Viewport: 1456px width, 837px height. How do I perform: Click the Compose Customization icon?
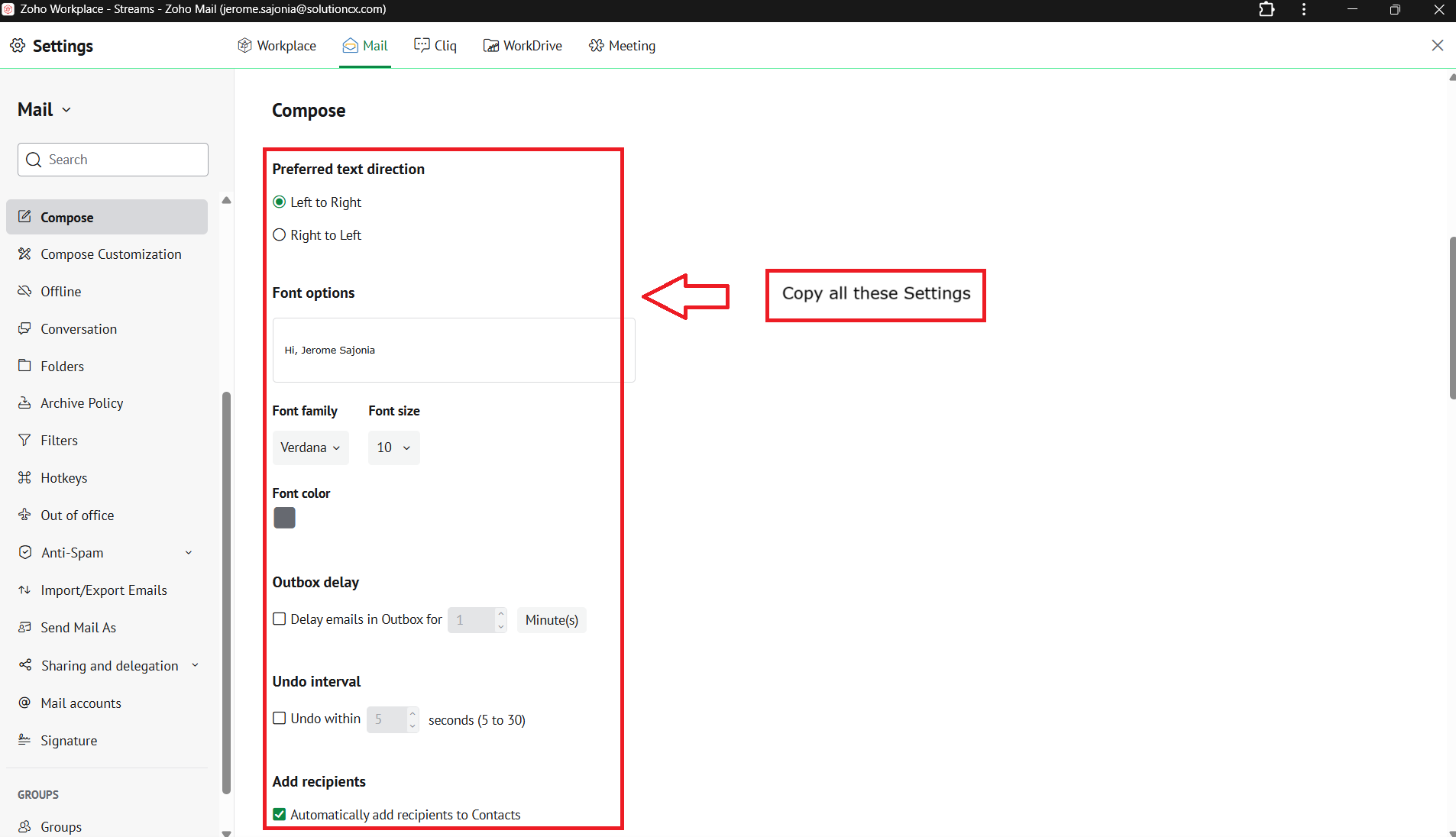click(x=24, y=254)
